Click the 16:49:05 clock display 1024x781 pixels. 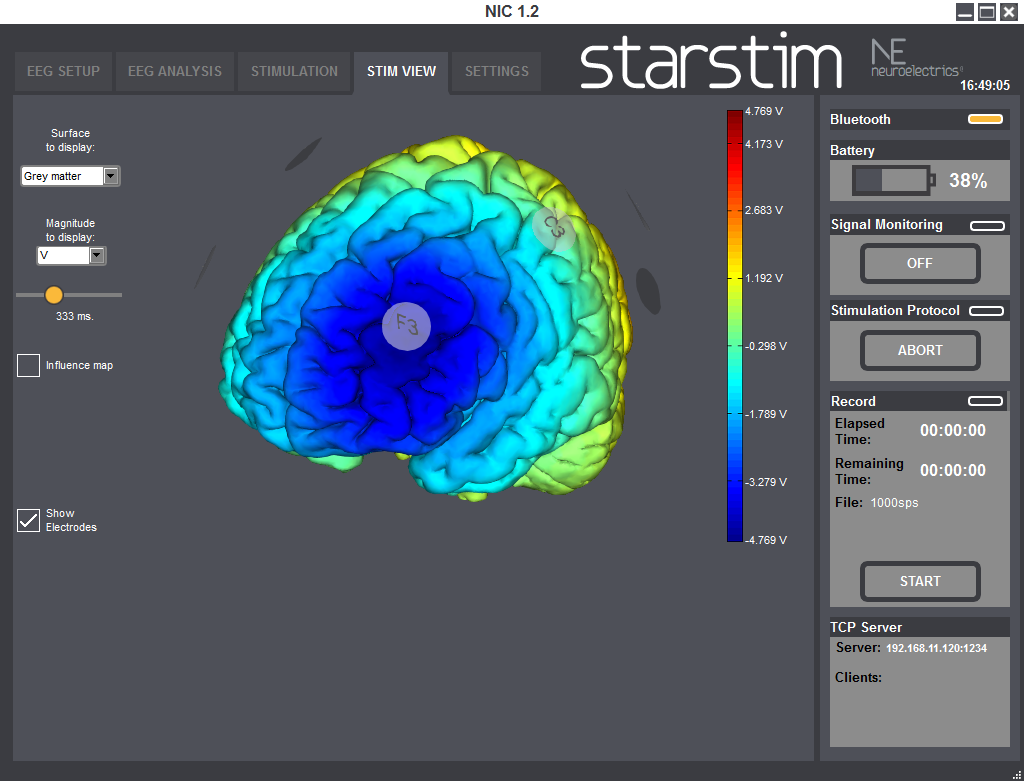click(x=984, y=86)
